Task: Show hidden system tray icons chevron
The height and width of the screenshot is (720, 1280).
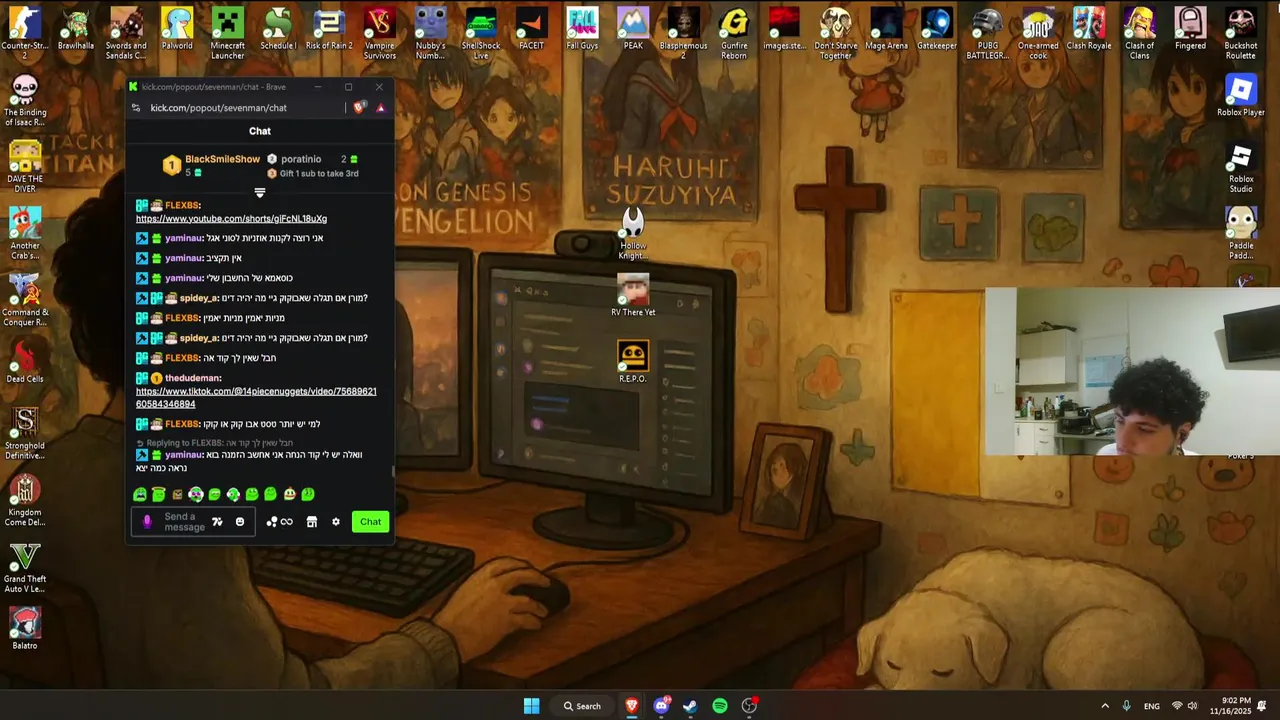Action: coord(1105,706)
